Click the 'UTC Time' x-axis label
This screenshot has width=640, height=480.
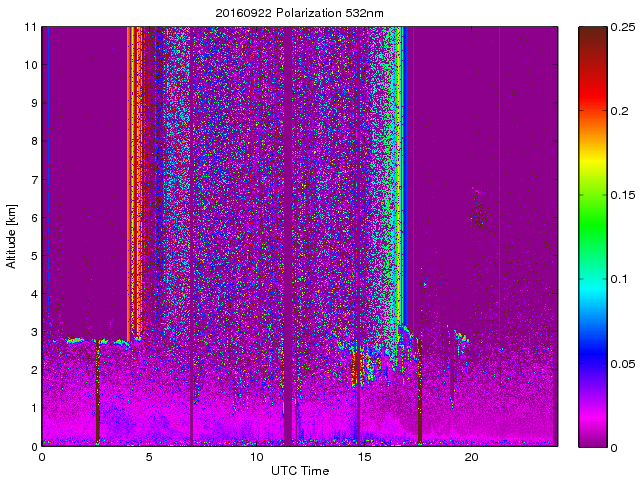click(299, 470)
